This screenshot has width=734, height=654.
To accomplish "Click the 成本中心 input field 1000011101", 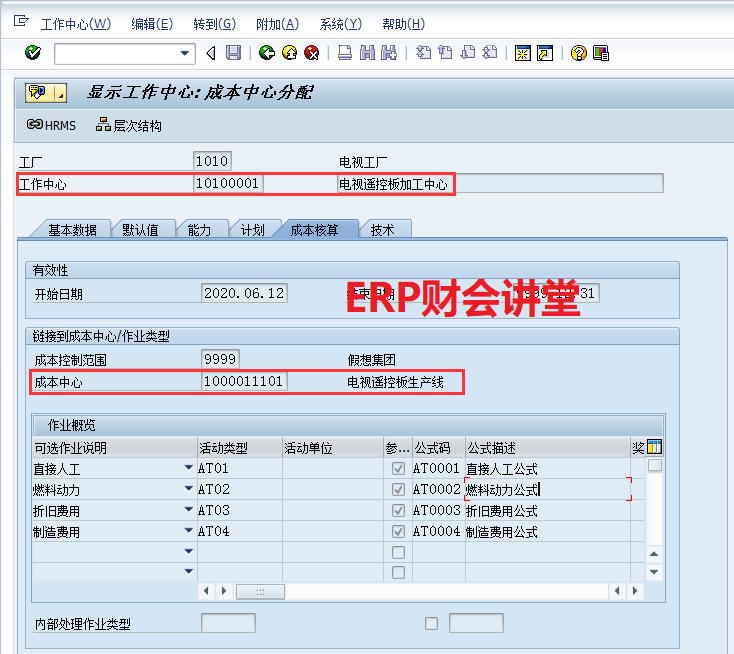I will [x=244, y=382].
